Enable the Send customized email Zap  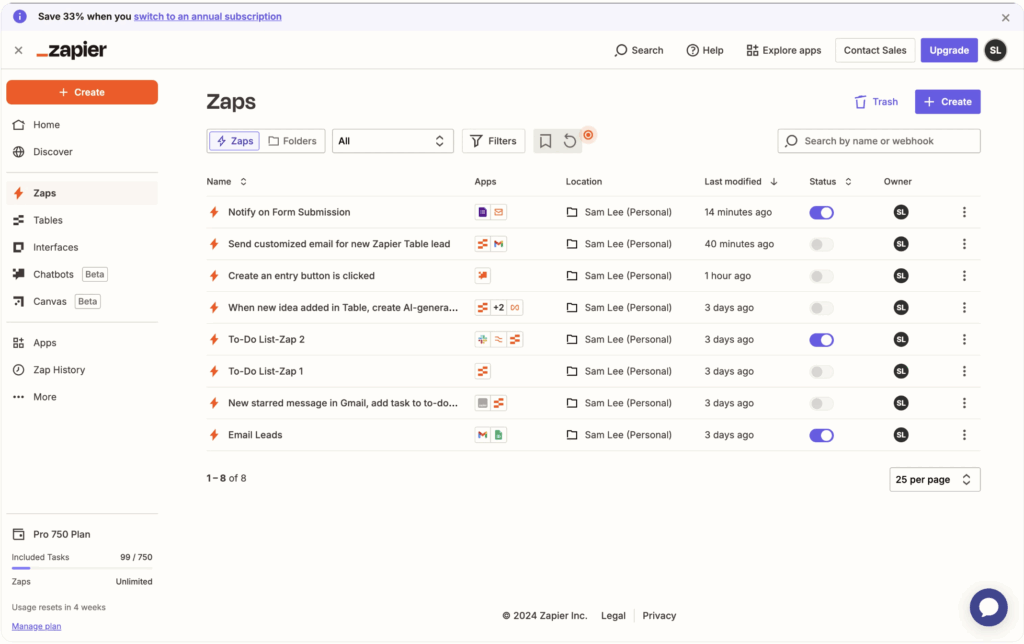[821, 243]
